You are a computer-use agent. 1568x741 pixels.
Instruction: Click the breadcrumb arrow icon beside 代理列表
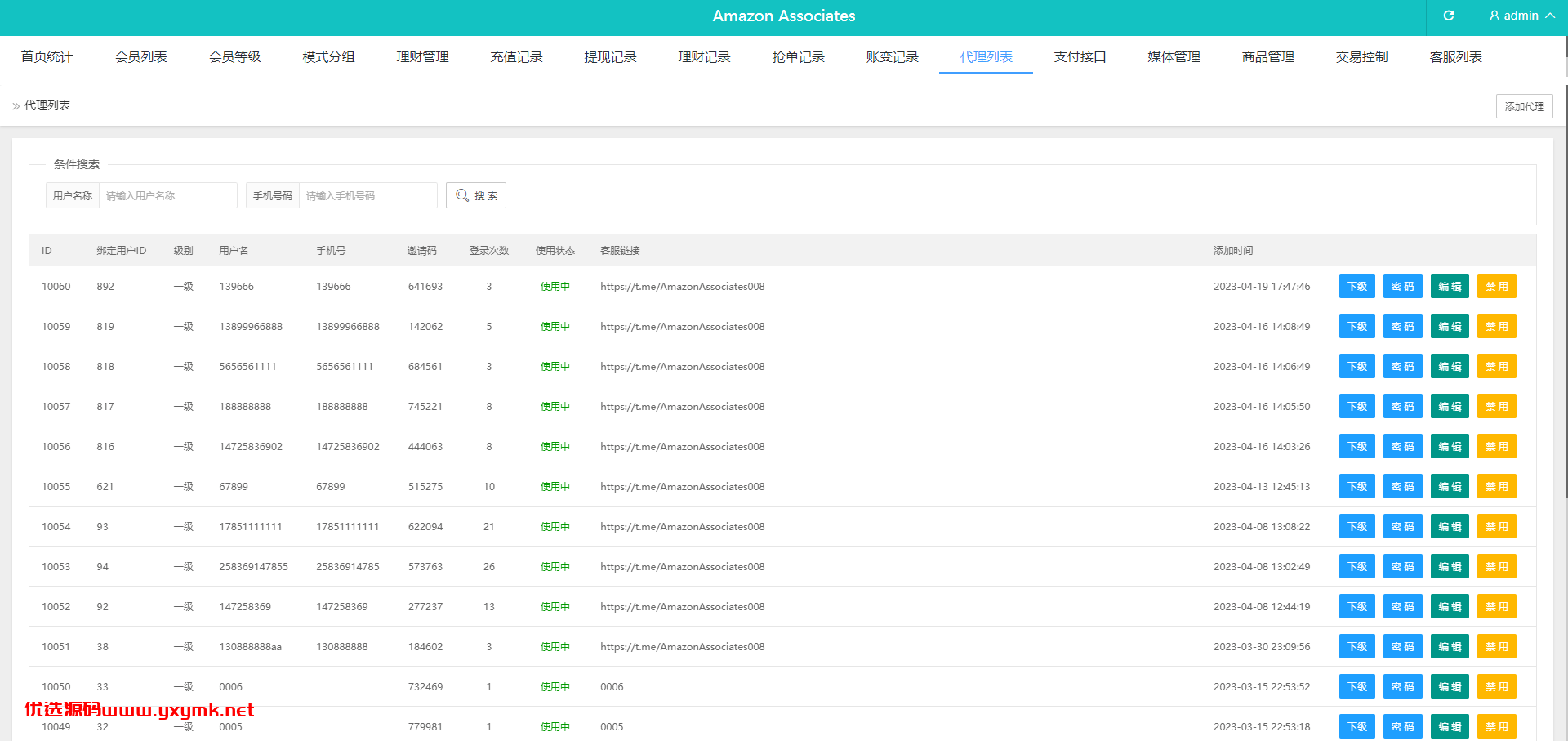(x=16, y=106)
